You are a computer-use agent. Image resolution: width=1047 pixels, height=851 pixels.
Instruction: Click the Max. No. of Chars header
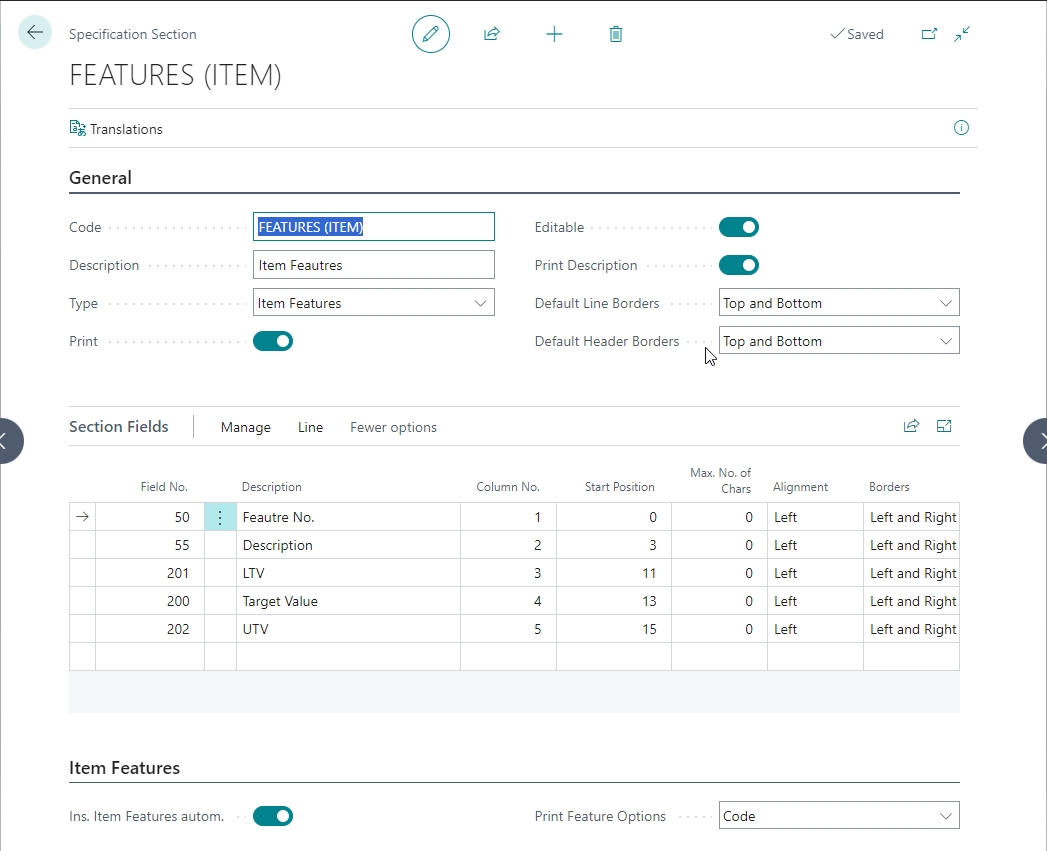(720, 481)
